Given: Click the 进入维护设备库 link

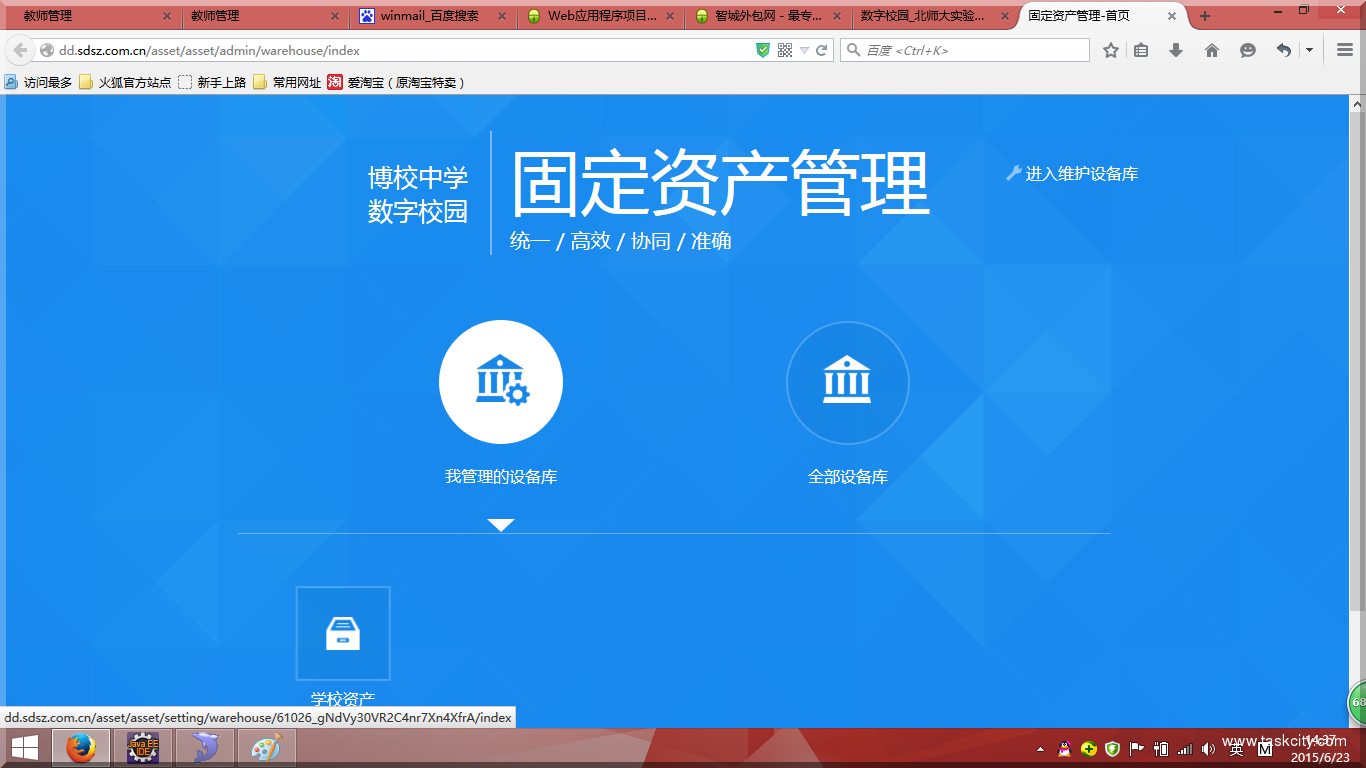Looking at the screenshot, I should tap(1072, 174).
